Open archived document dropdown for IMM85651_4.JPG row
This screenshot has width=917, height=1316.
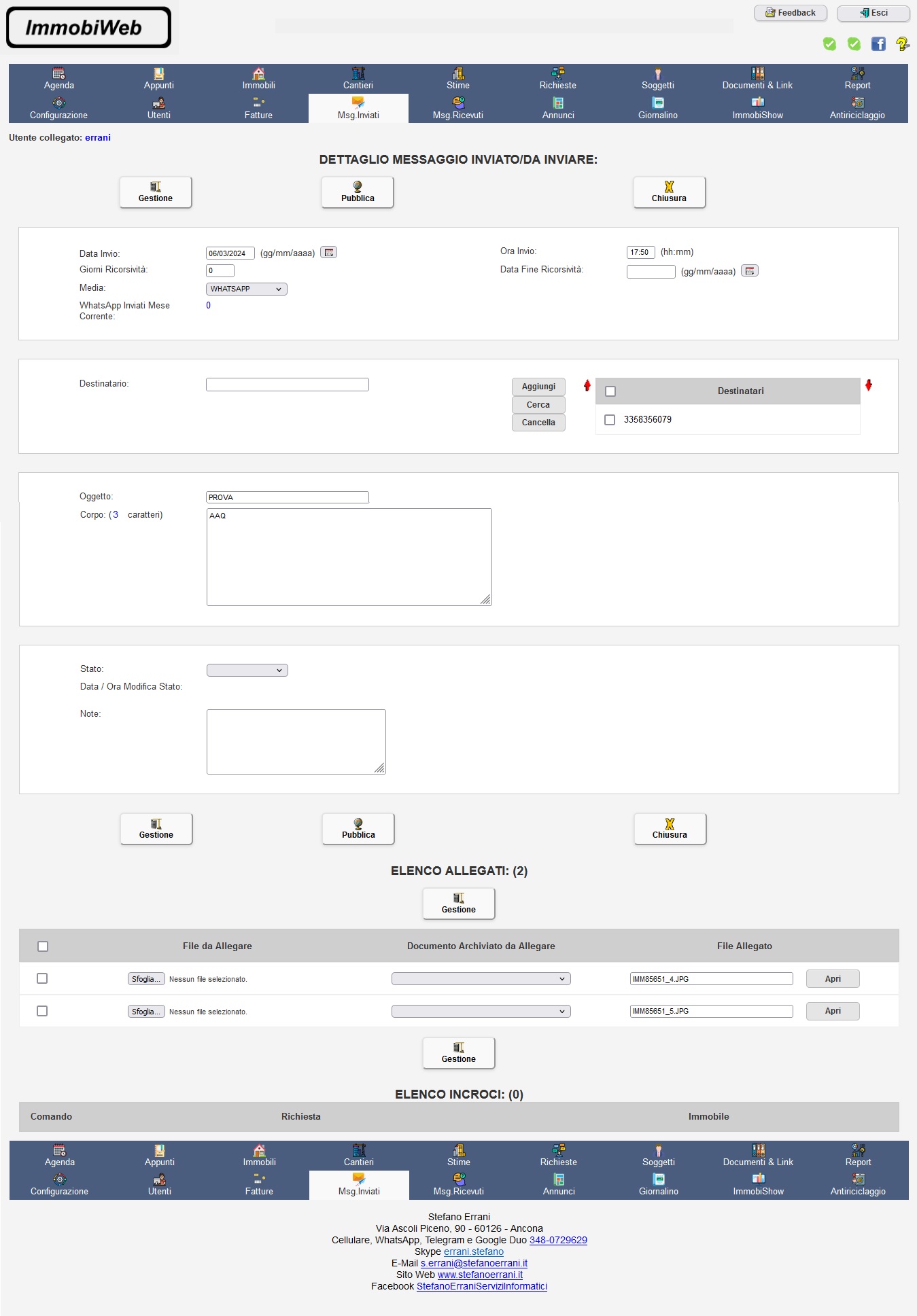click(x=481, y=979)
